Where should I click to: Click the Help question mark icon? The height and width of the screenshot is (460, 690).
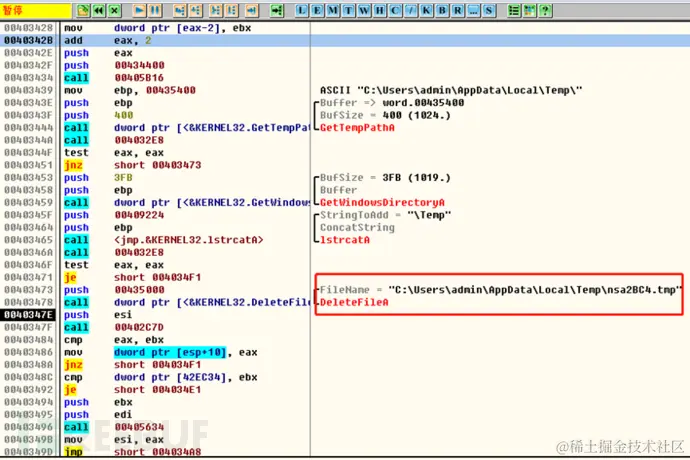point(545,10)
